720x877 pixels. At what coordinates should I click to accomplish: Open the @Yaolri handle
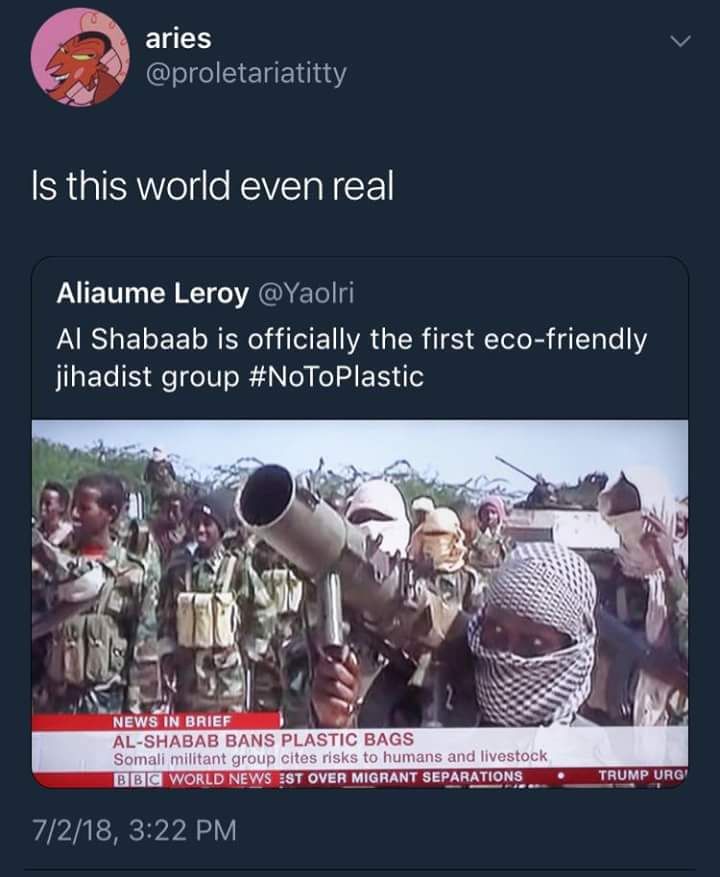305,293
